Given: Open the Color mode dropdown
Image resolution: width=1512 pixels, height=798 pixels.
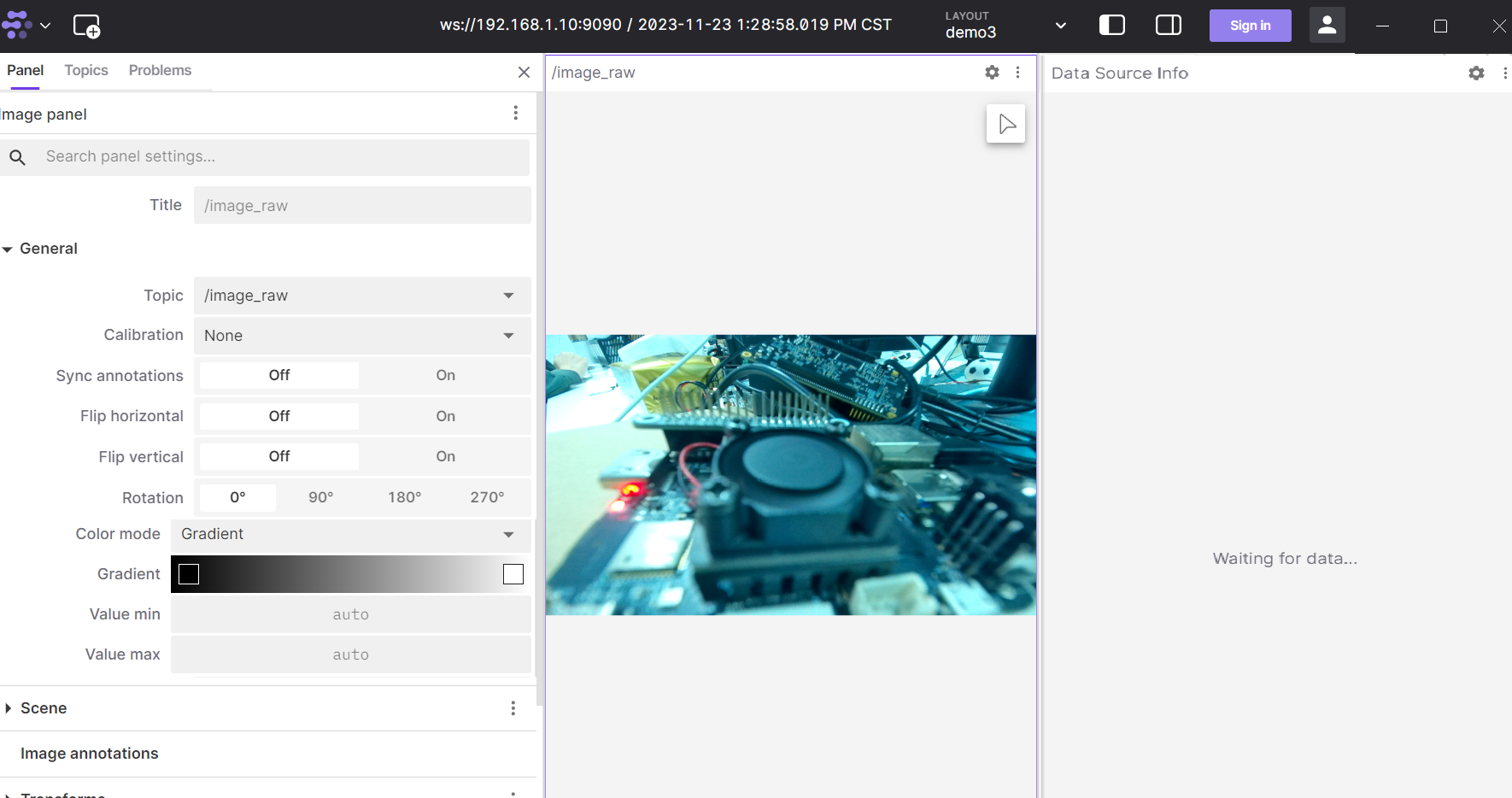Looking at the screenshot, I should pos(351,534).
